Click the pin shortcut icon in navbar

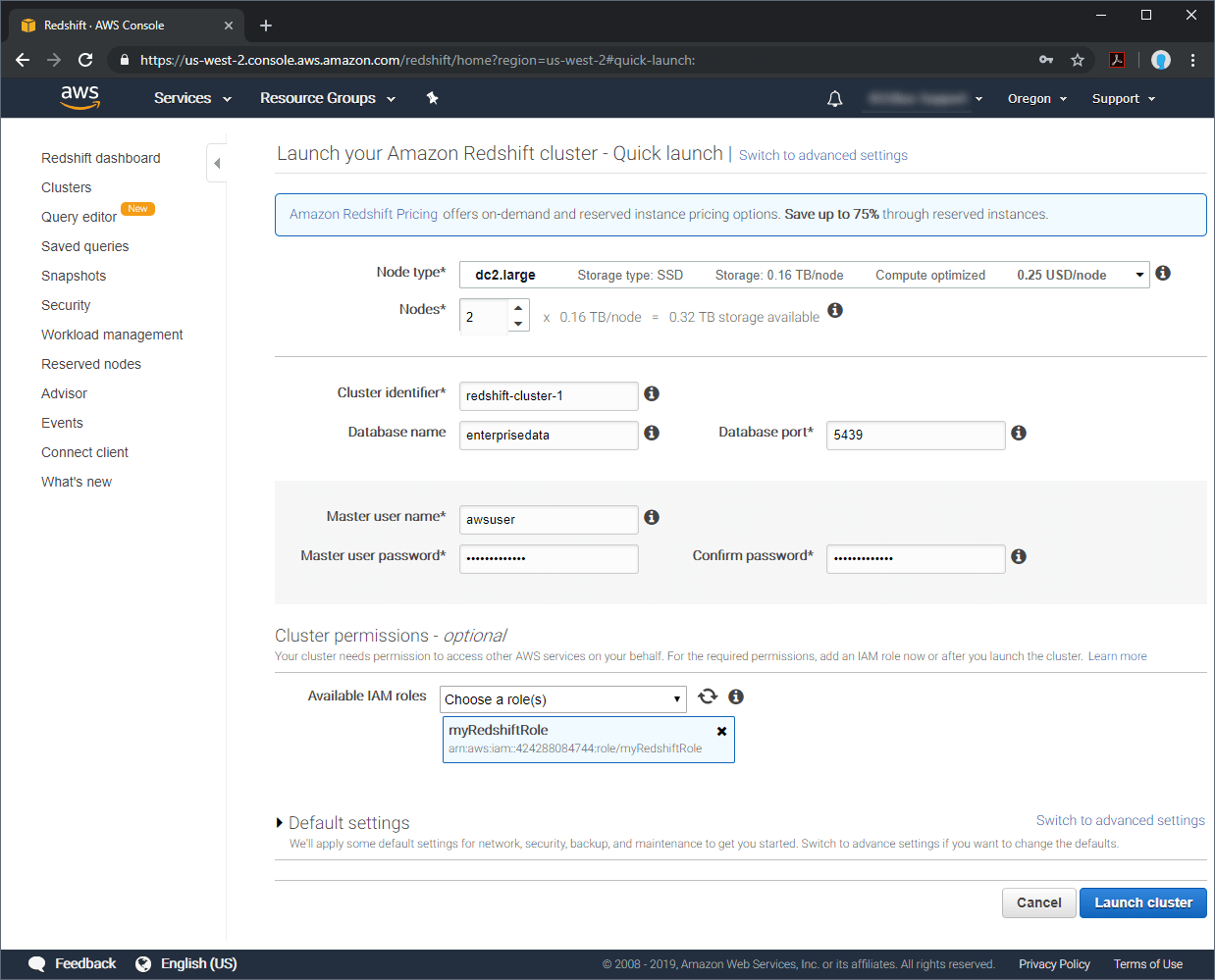(x=432, y=98)
